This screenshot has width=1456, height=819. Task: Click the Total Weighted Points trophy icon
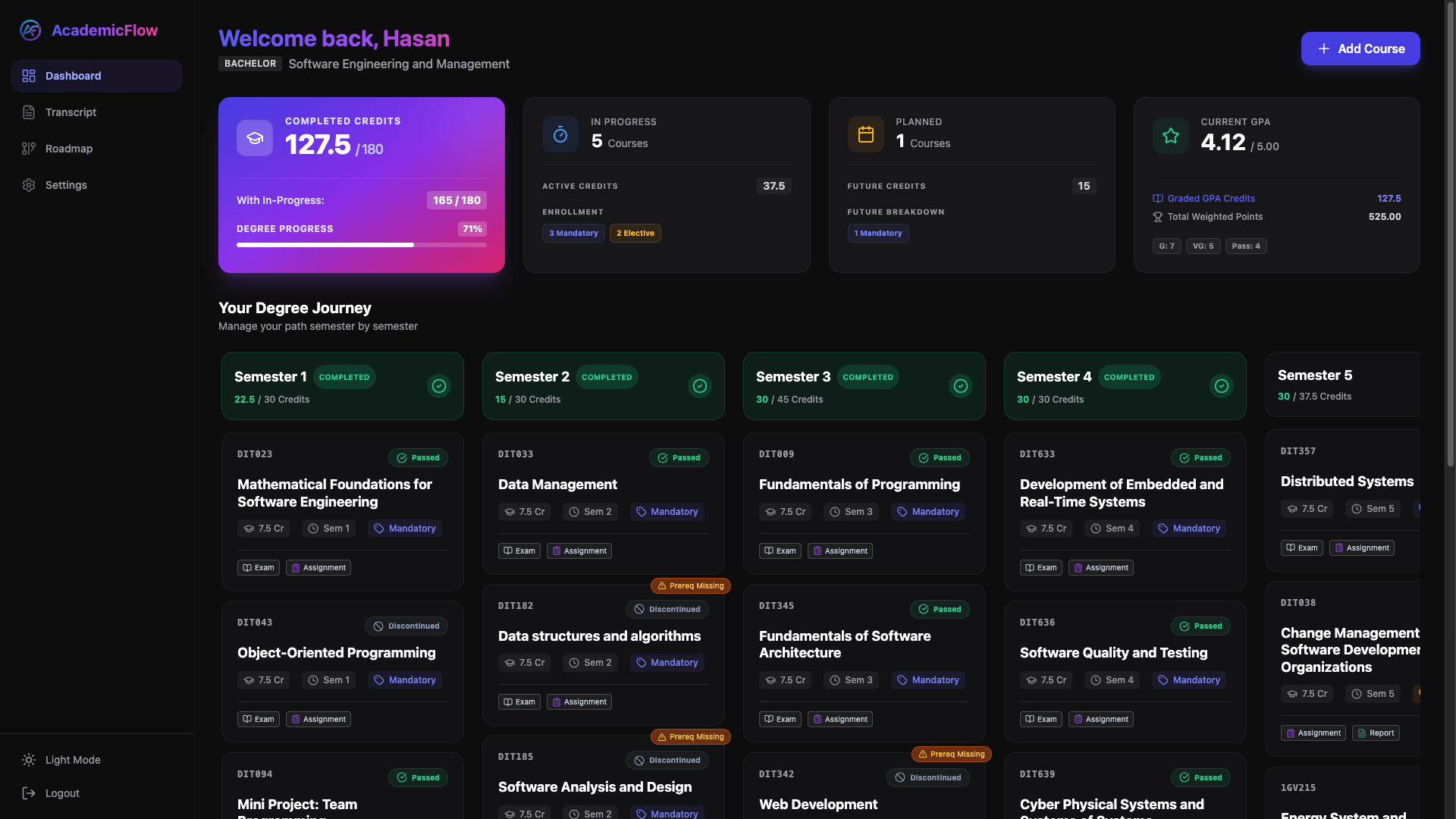pos(1158,217)
